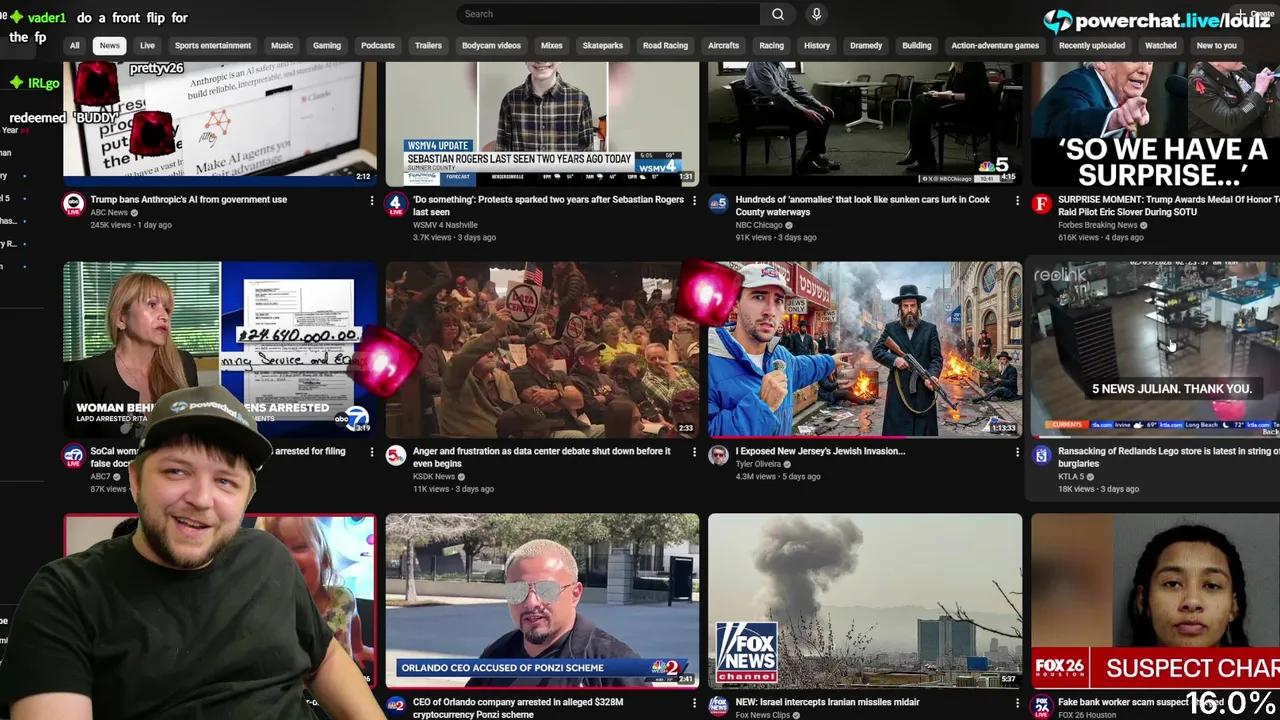Open Trump bans Anthropic's AI video title
This screenshot has width=1280, height=720.
point(188,200)
